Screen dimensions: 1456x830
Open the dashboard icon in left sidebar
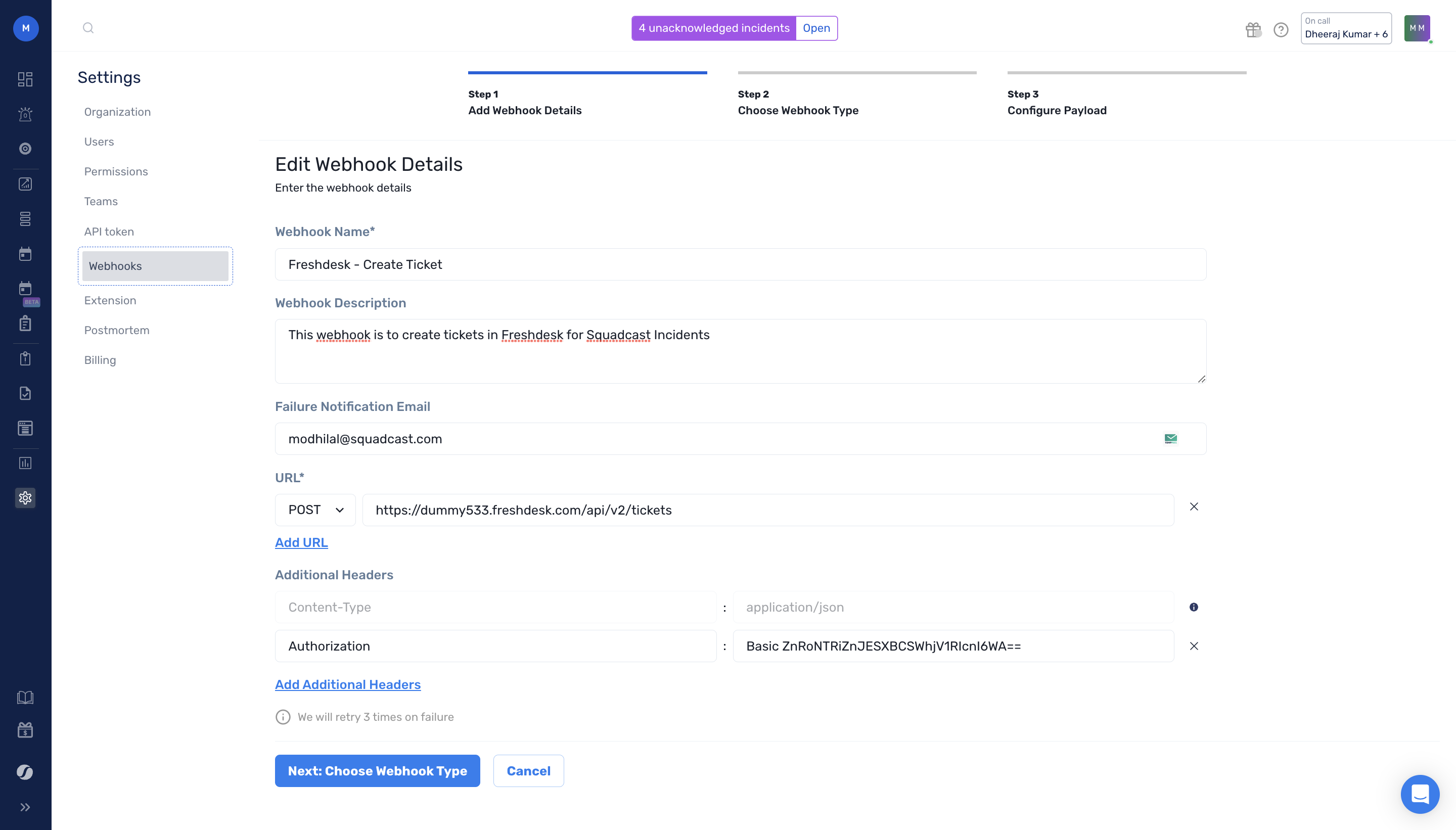point(25,79)
